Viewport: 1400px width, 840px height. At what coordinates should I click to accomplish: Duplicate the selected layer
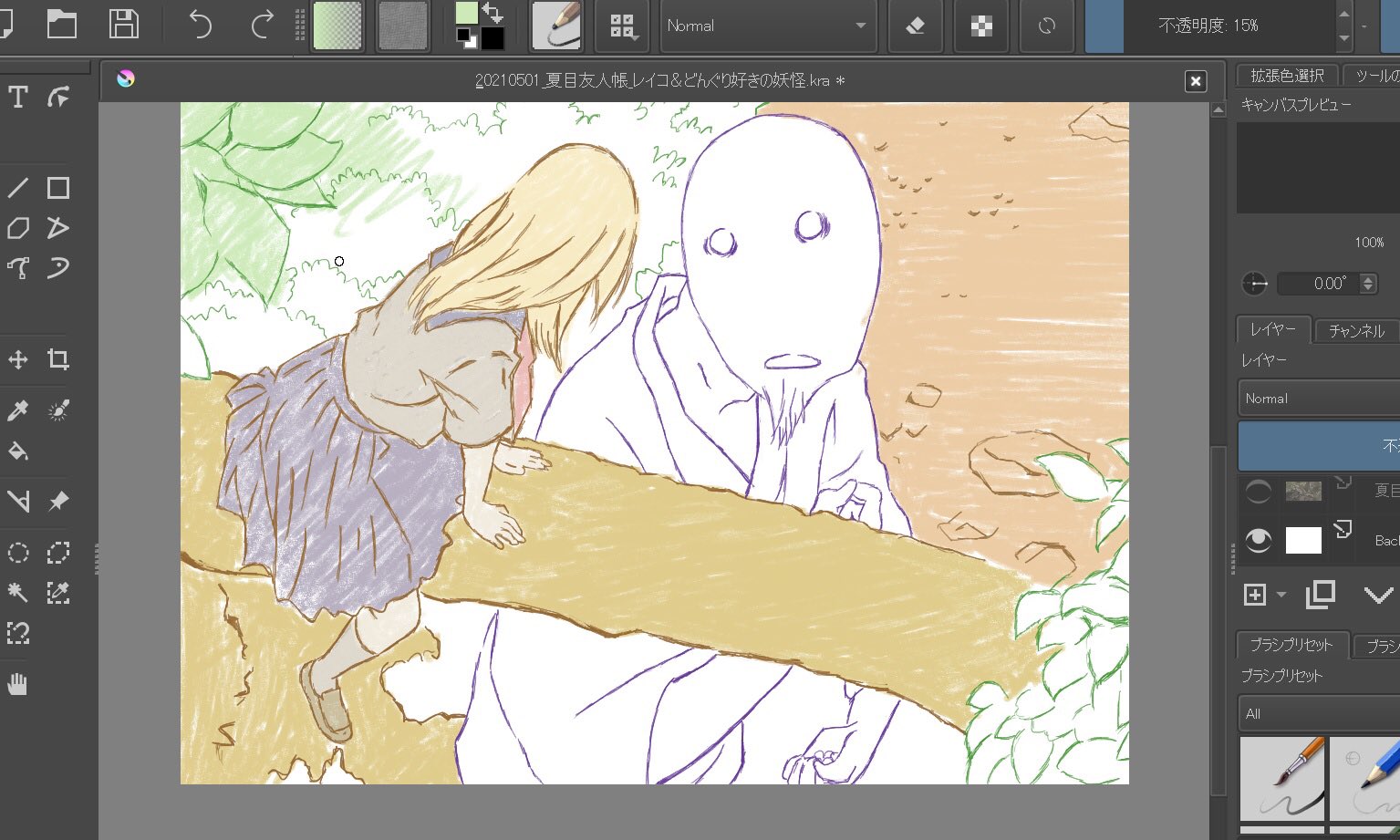pyautogui.click(x=1320, y=594)
